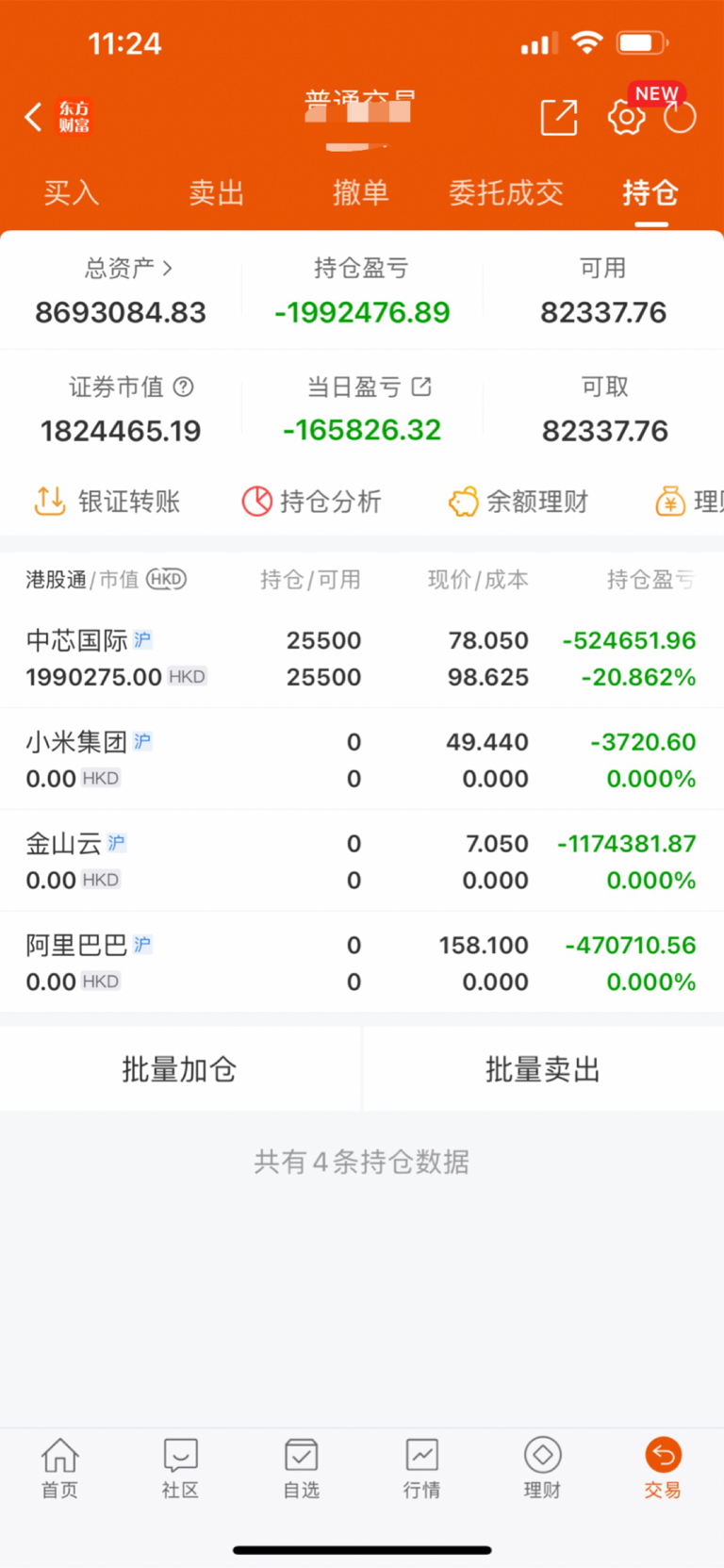Switch to the 委托成交 tab

pos(506,192)
